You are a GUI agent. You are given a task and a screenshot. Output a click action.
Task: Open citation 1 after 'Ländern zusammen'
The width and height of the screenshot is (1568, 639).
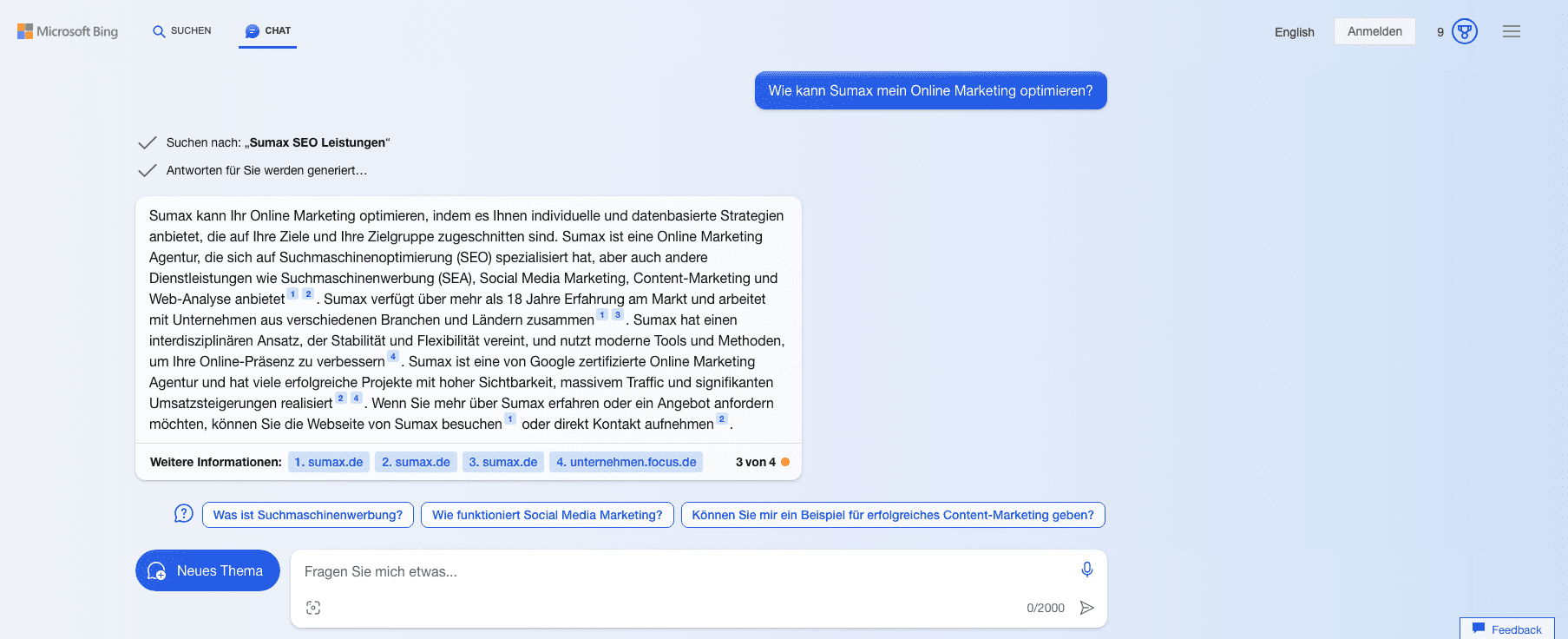point(602,315)
